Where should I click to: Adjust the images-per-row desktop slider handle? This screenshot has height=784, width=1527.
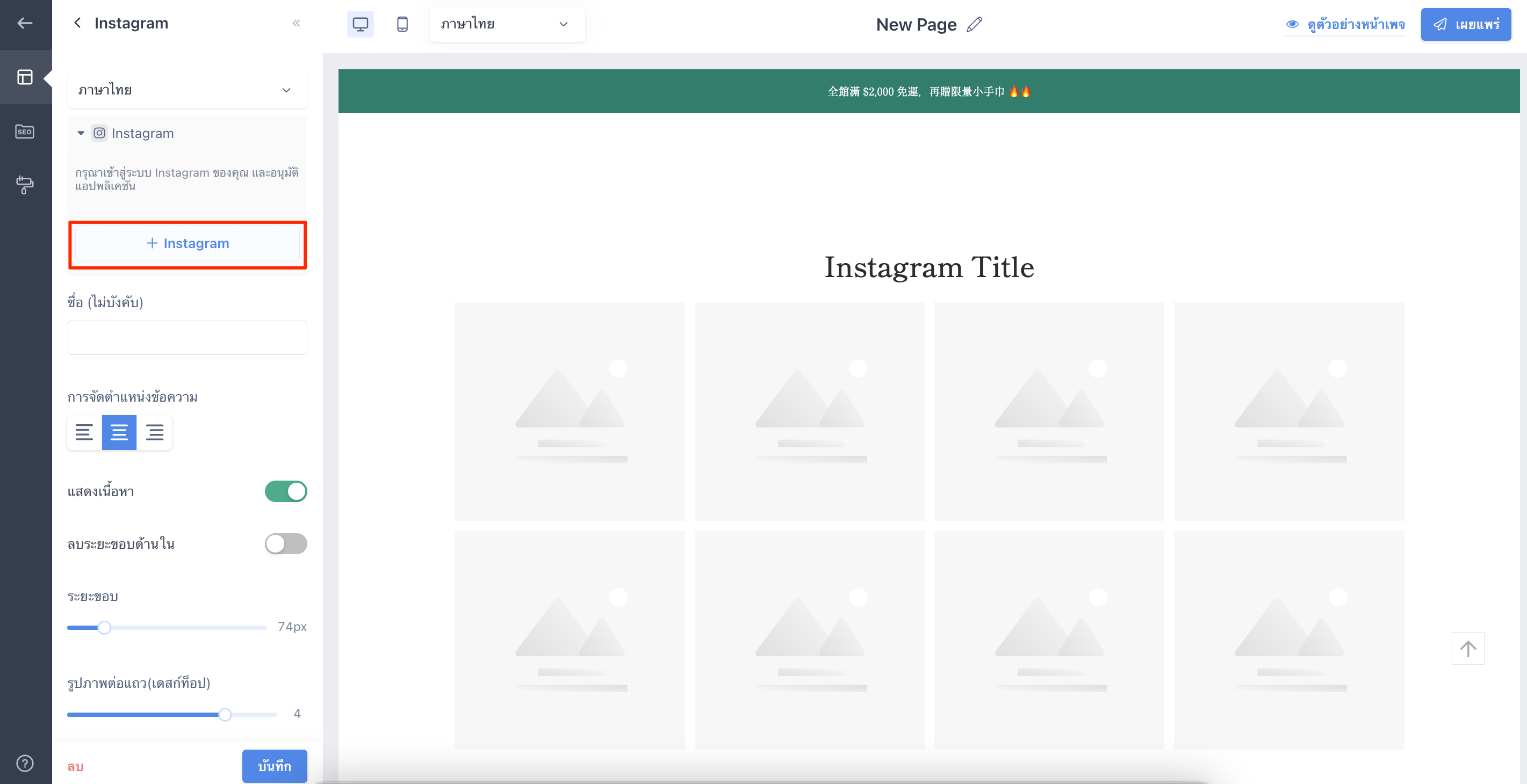tap(225, 714)
